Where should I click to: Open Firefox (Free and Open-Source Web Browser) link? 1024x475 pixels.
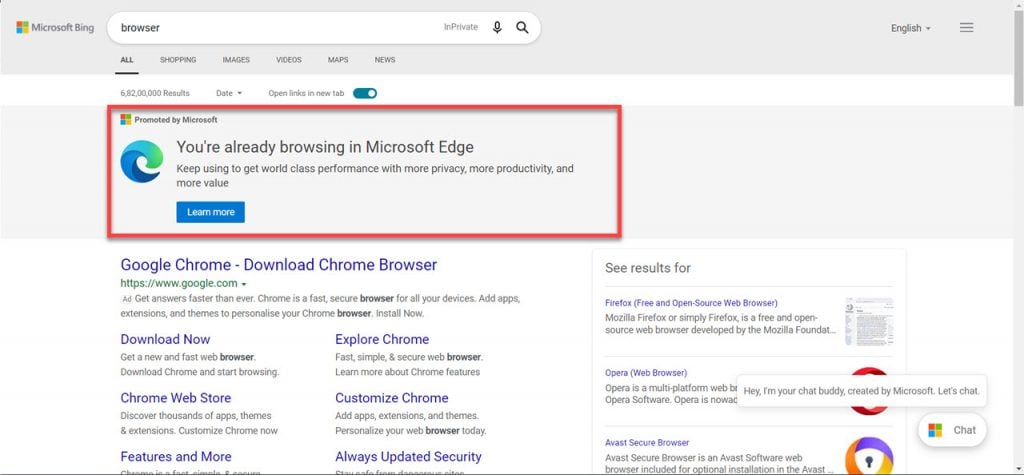click(692, 303)
